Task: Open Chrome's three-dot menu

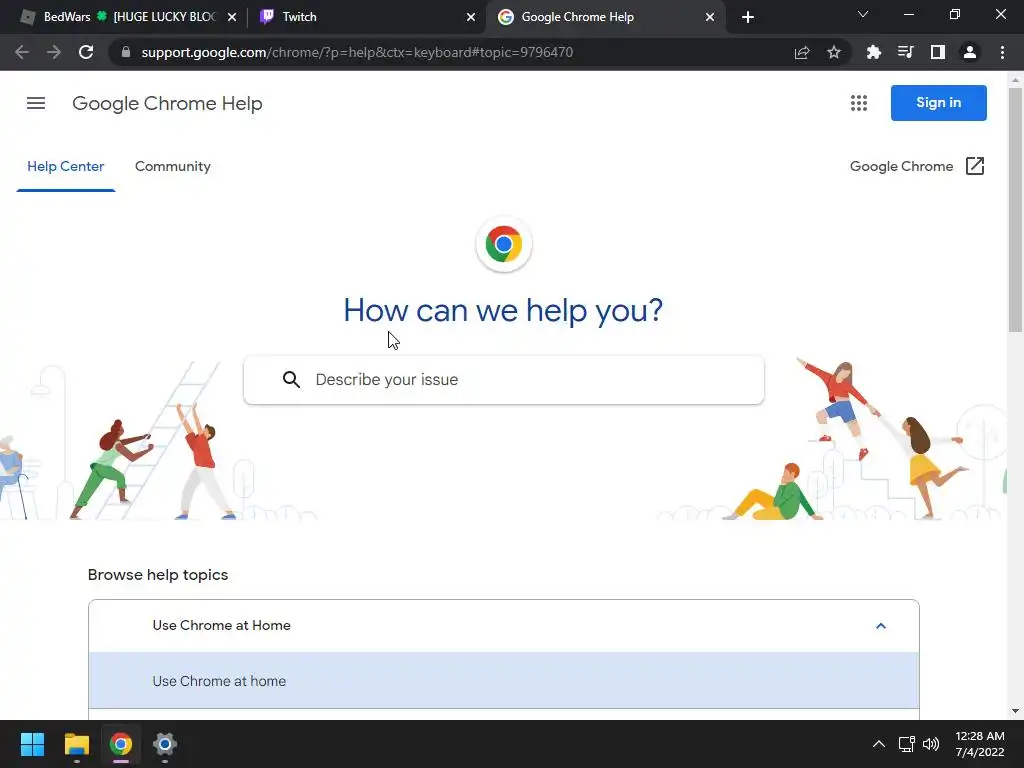Action: [x=1002, y=52]
